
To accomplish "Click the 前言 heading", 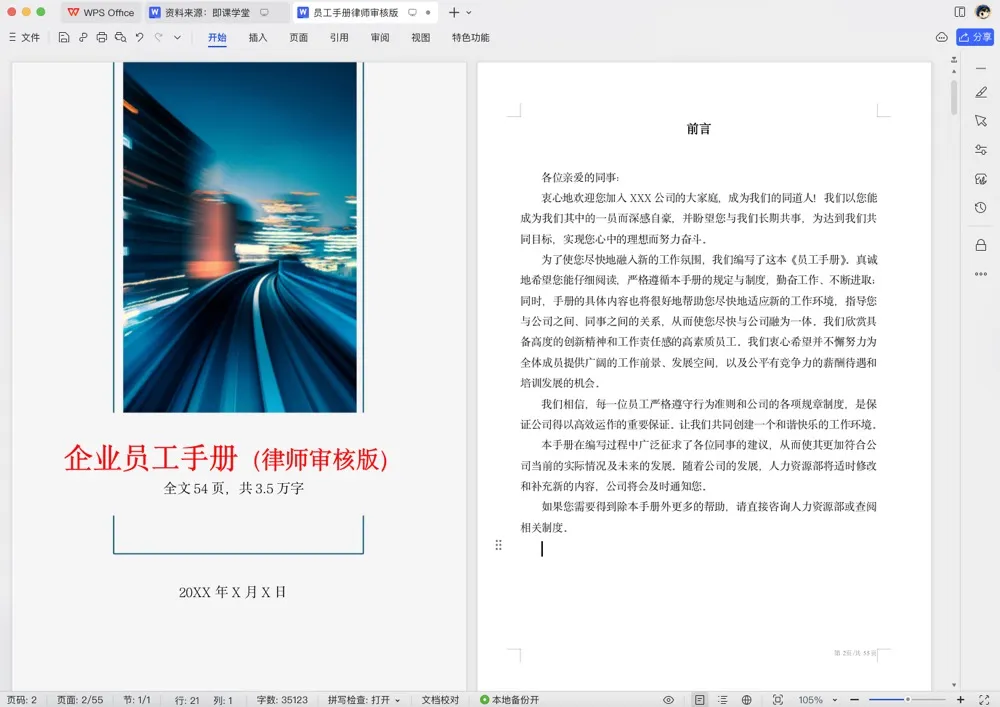I will pyautogui.click(x=698, y=129).
